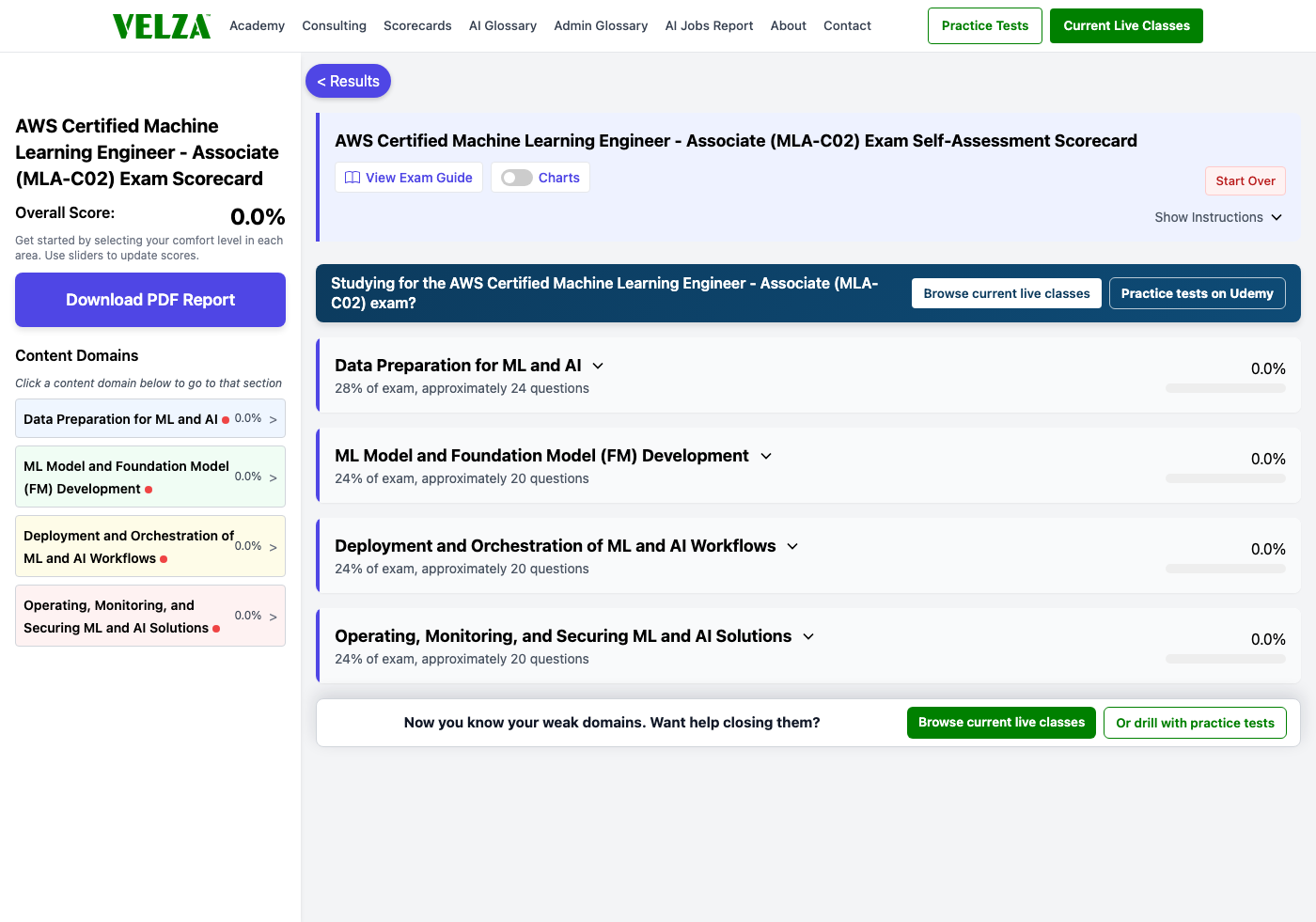Open the Academy menu item
This screenshot has height=922, width=1316.
pyautogui.click(x=257, y=25)
